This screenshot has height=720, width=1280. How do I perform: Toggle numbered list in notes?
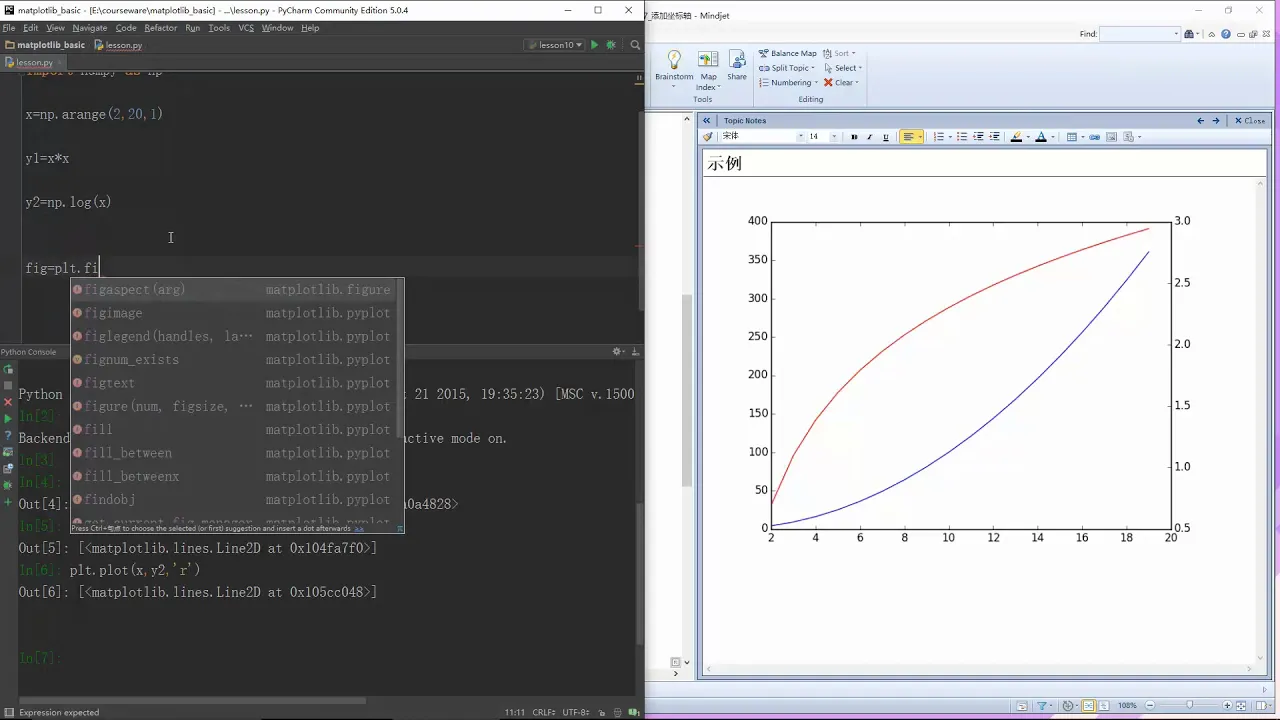point(938,137)
